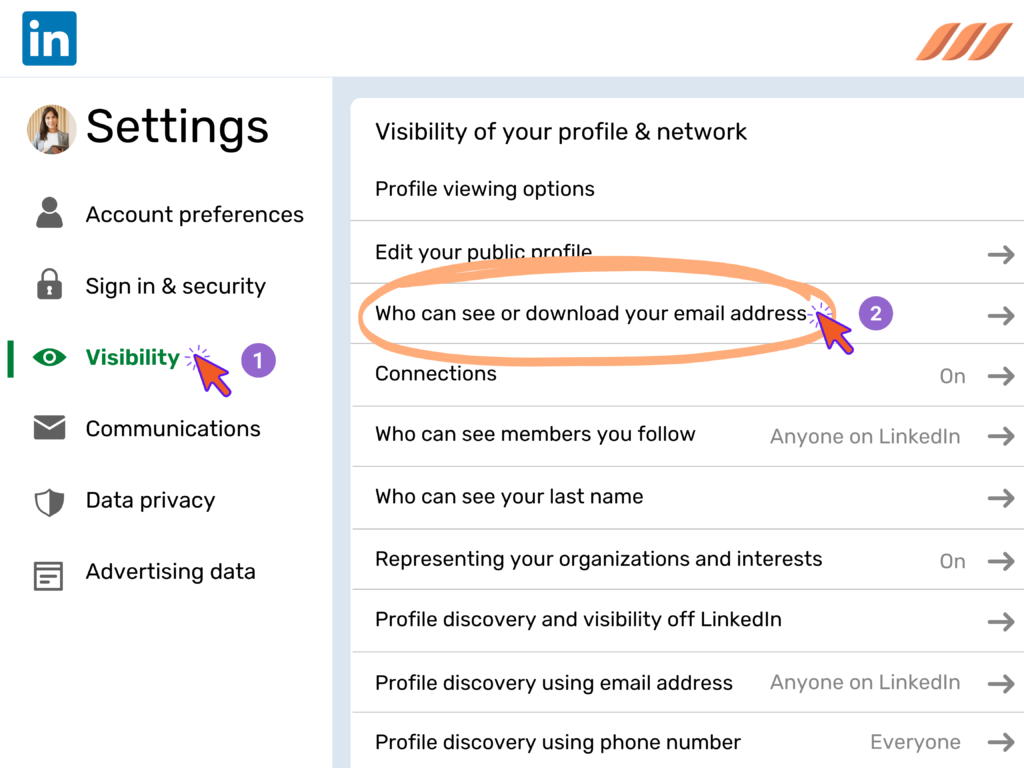Select the Visibility eye icon
Viewport: 1024px width, 768px height.
click(x=48, y=357)
